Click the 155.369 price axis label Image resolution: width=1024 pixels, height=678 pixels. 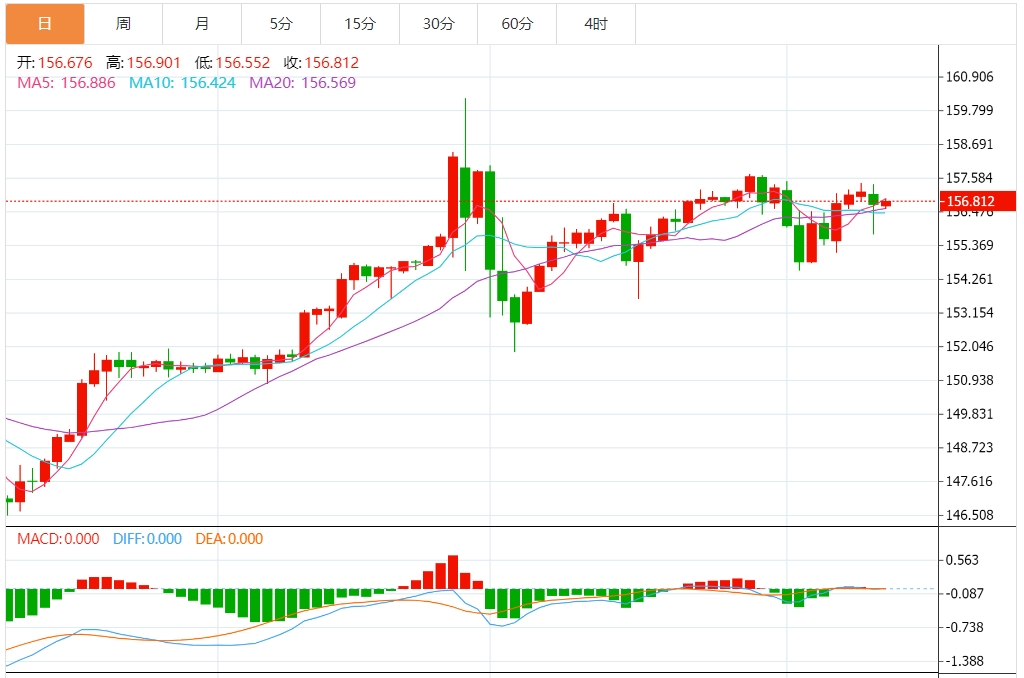[x=970, y=246]
